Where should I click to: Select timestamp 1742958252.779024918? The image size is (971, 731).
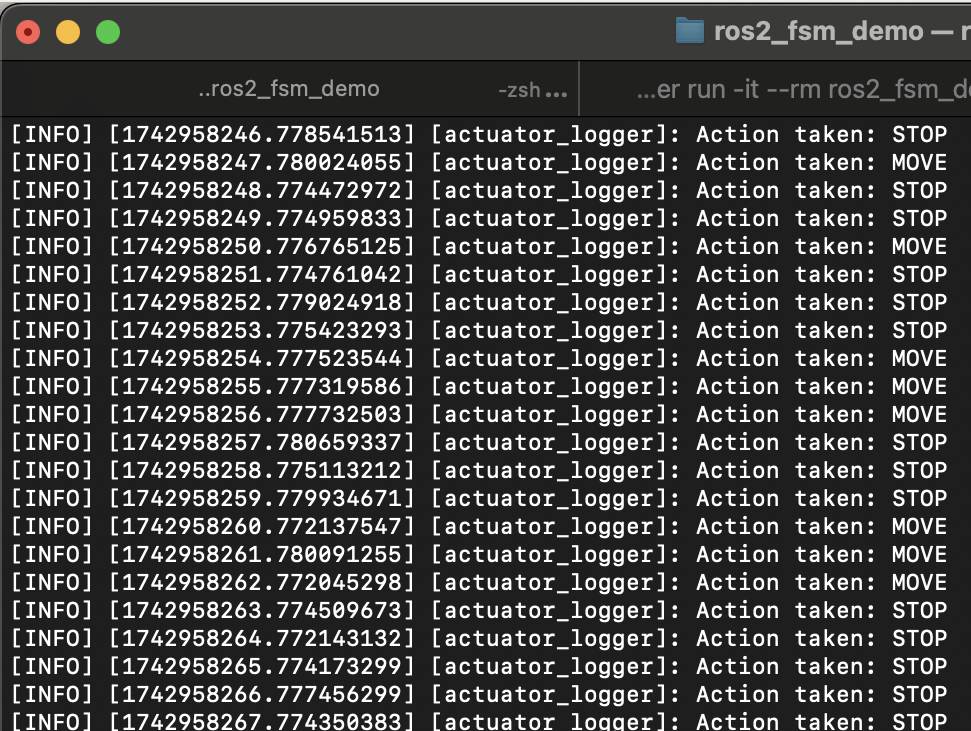262,302
